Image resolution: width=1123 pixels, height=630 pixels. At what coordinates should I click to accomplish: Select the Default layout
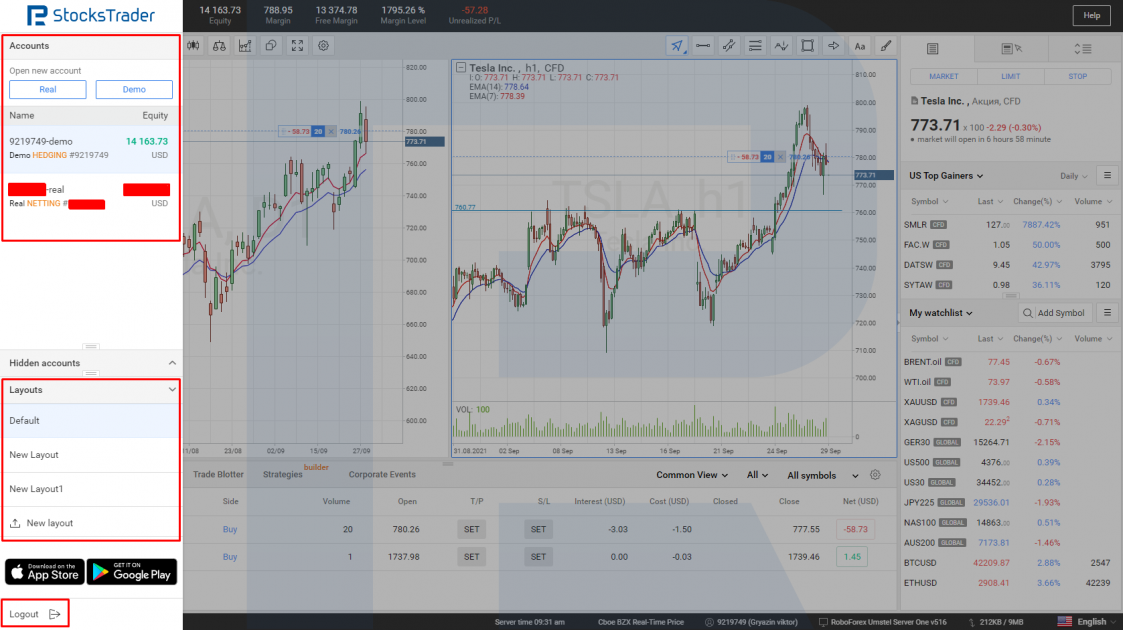coord(90,421)
